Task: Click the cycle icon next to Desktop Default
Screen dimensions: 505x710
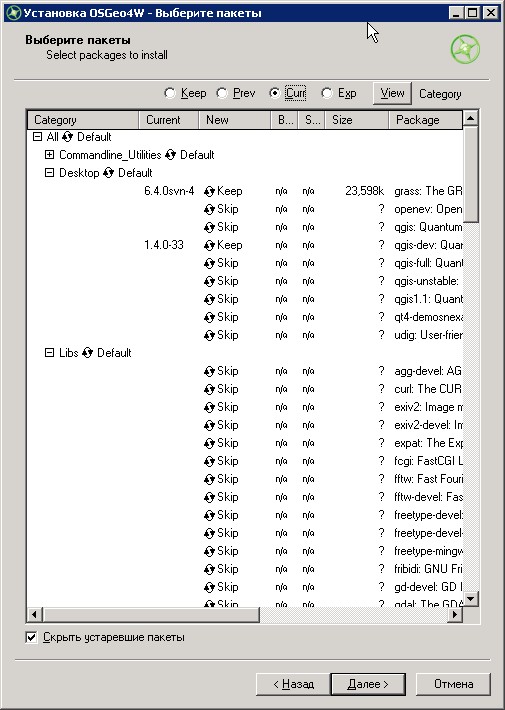Action: [x=108, y=173]
